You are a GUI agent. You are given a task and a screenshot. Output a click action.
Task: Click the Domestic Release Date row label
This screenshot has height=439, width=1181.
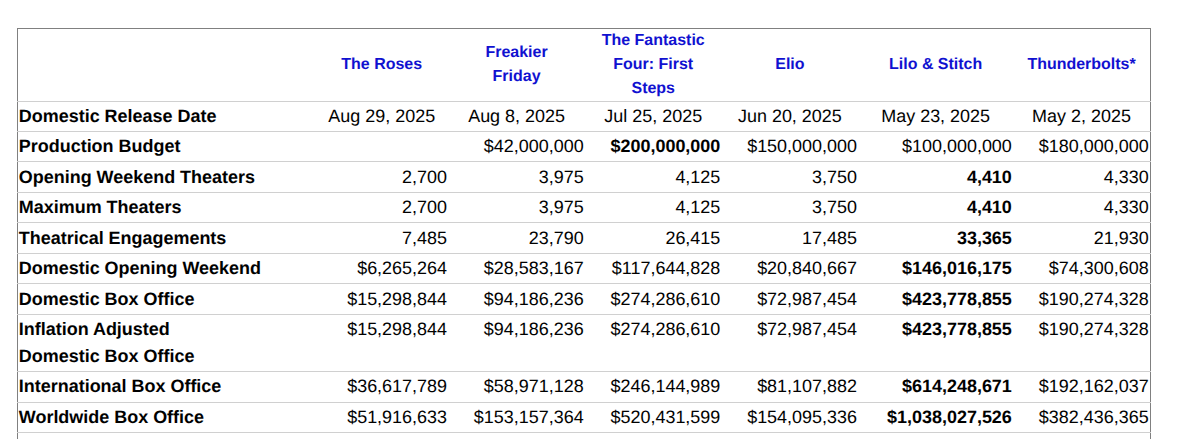pyautogui.click(x=118, y=116)
